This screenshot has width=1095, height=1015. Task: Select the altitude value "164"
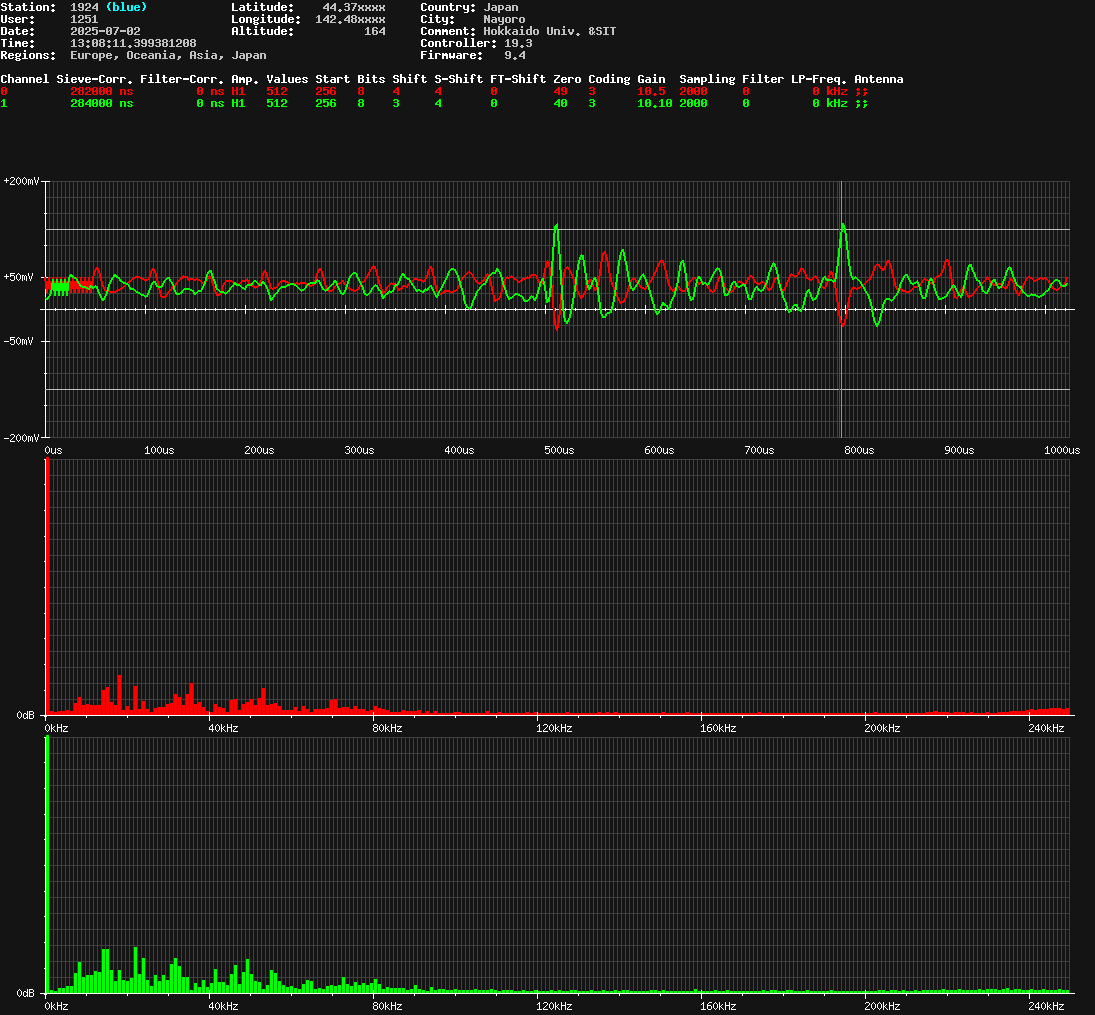(x=374, y=31)
